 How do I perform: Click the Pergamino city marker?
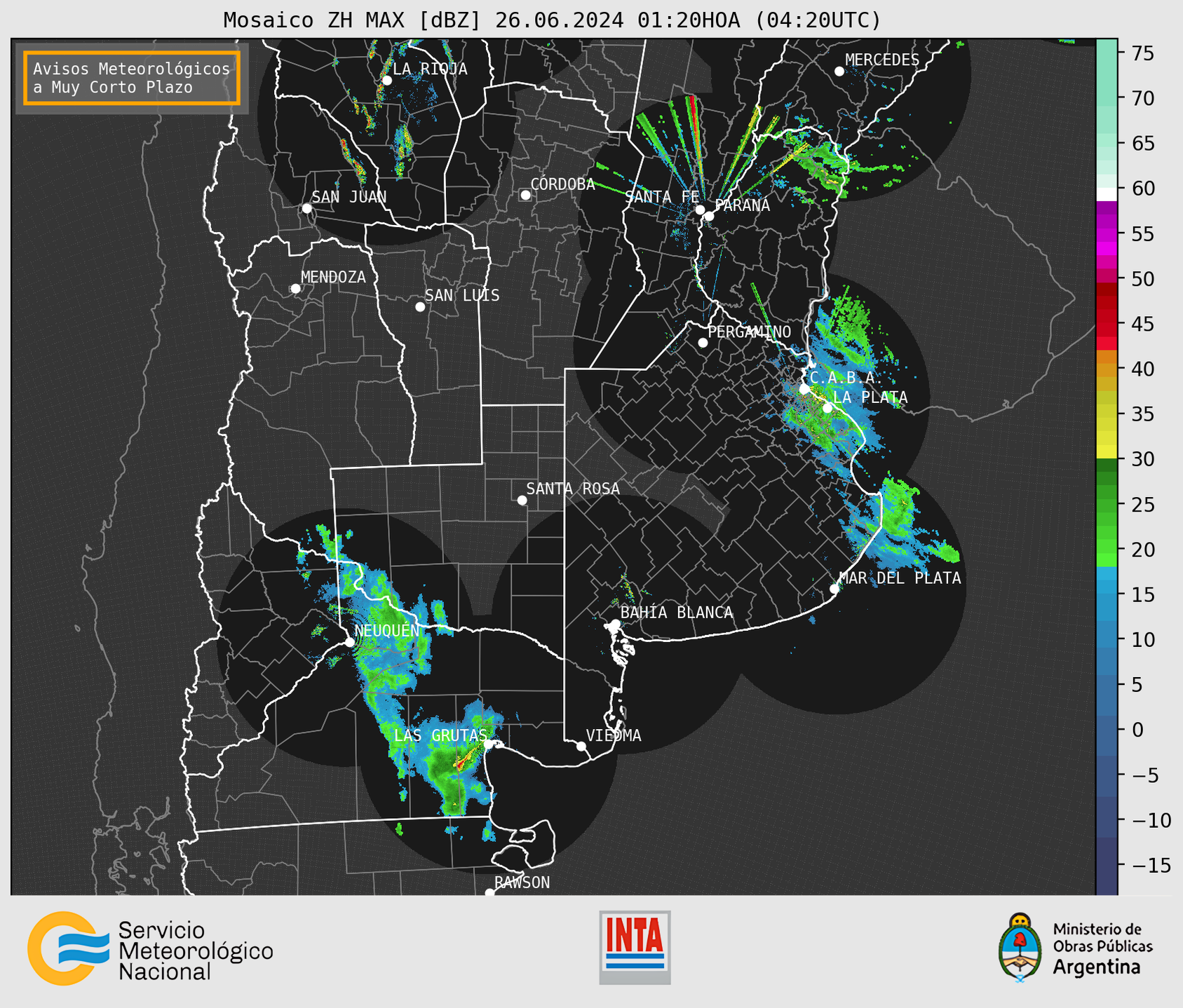point(703,343)
